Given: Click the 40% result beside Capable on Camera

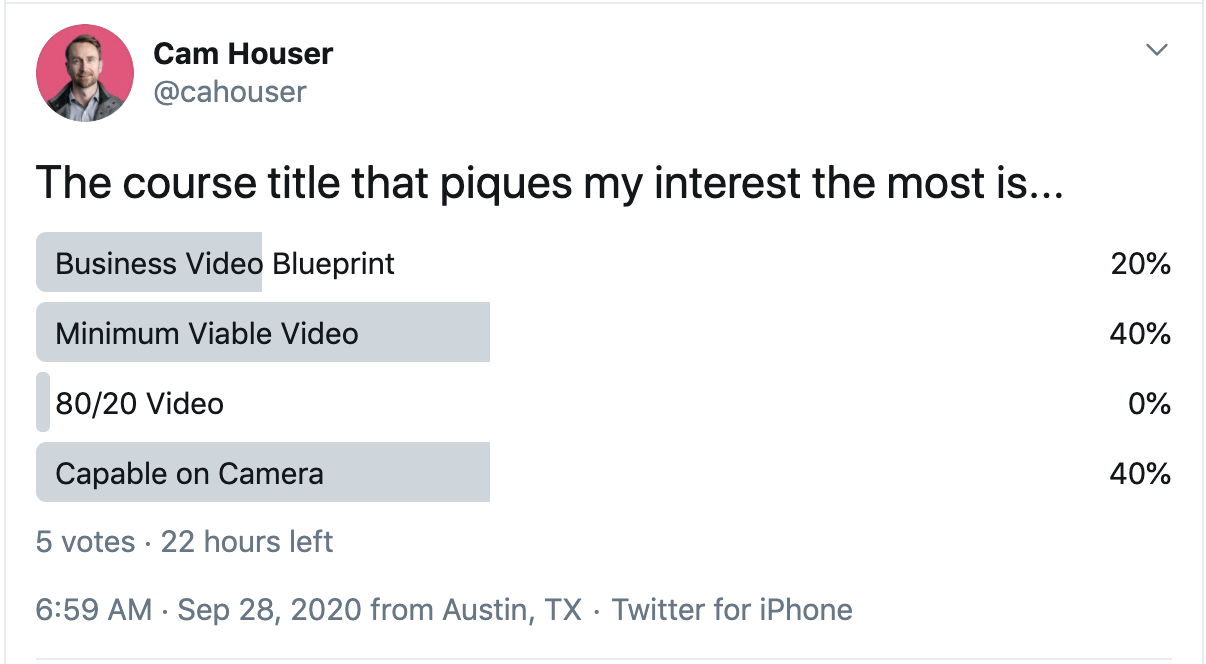Looking at the screenshot, I should pyautogui.click(x=1140, y=474).
